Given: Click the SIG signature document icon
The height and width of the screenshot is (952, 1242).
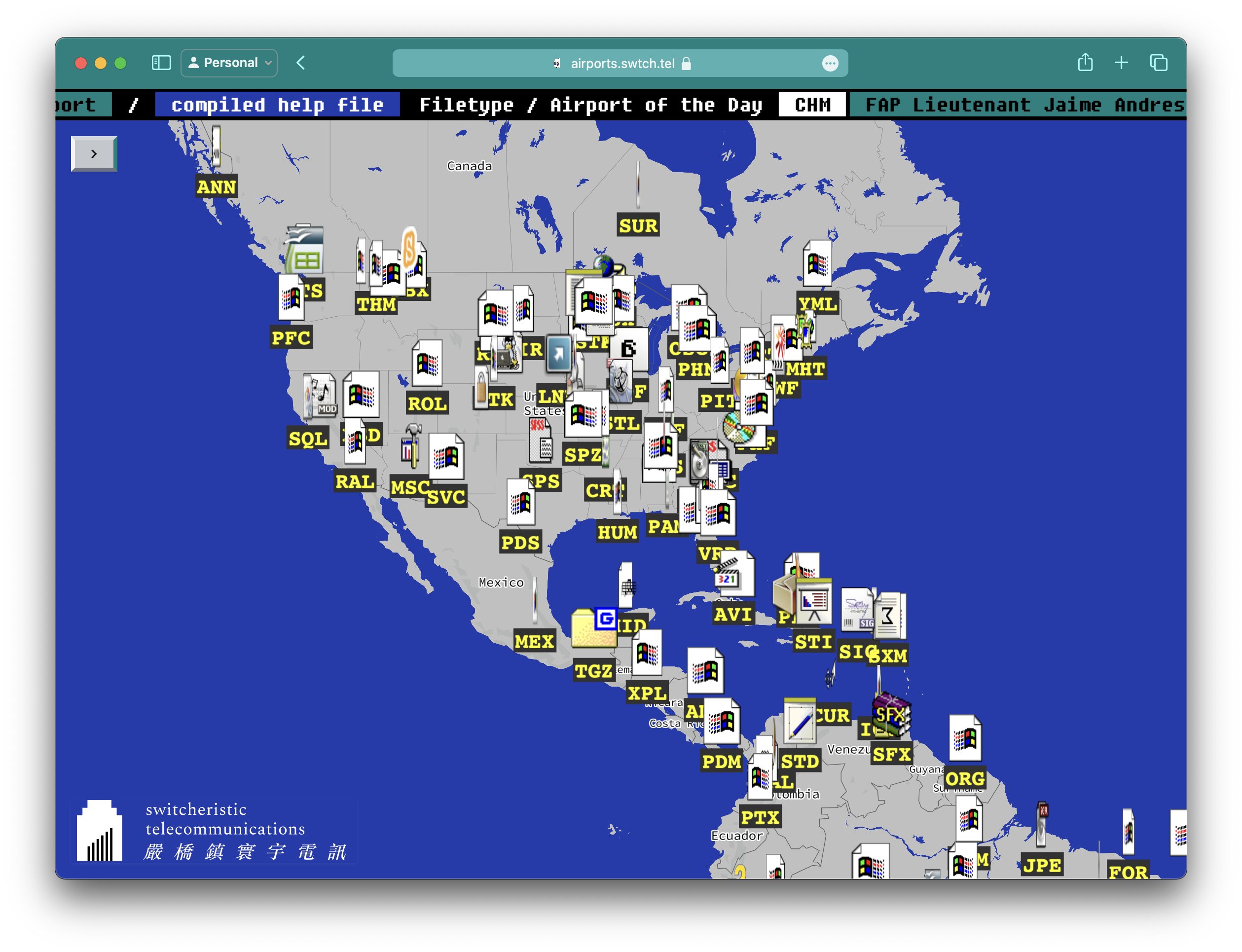Looking at the screenshot, I should pyautogui.click(x=857, y=609).
